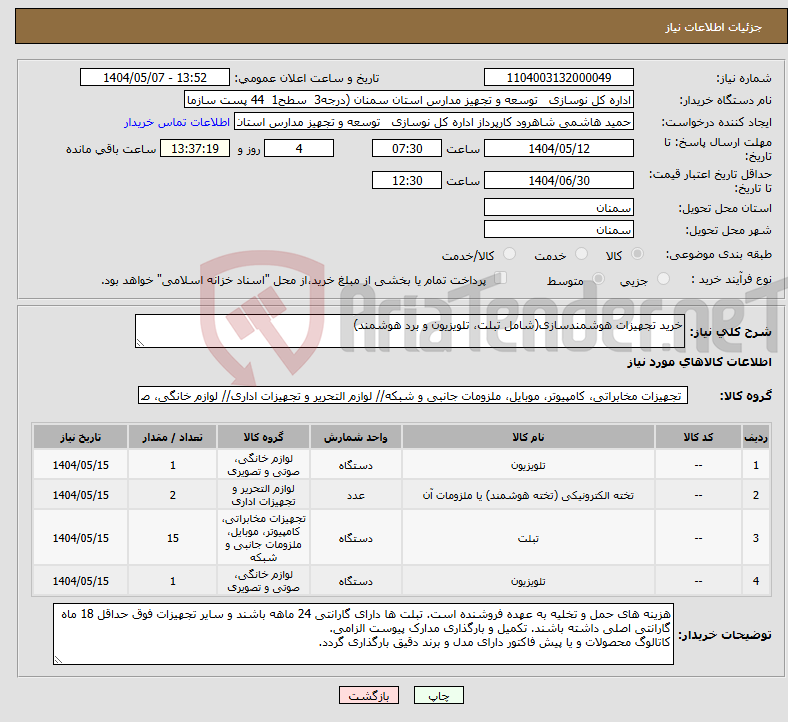Click the ردیف column header
Image resolution: width=788 pixels, height=722 pixels.
click(x=756, y=437)
